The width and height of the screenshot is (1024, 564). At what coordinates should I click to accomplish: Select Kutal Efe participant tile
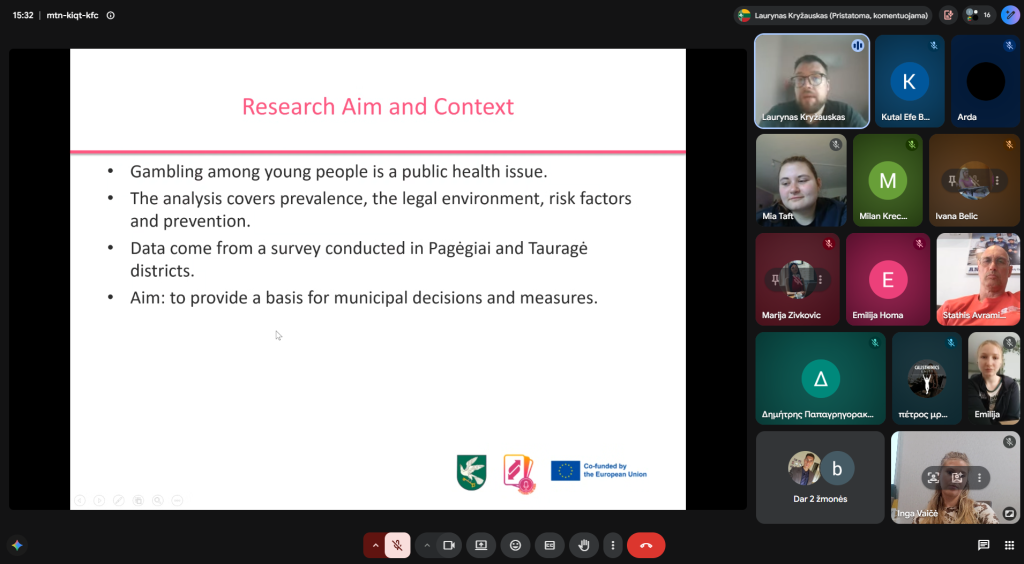click(x=910, y=81)
